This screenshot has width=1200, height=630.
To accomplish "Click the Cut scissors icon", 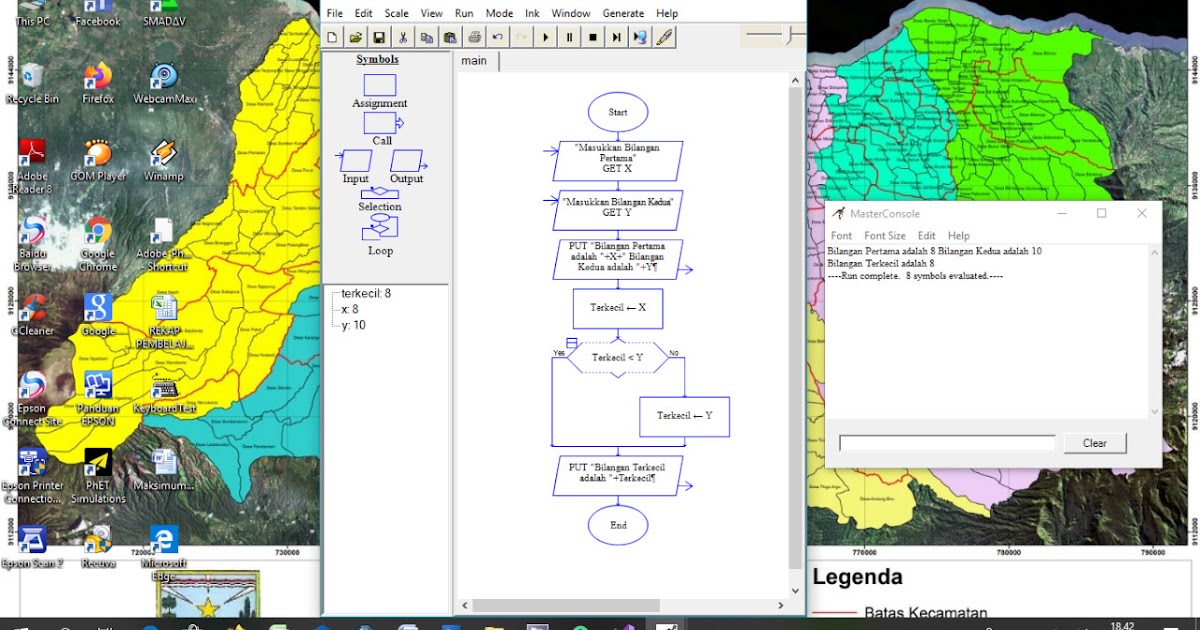I will pos(403,37).
